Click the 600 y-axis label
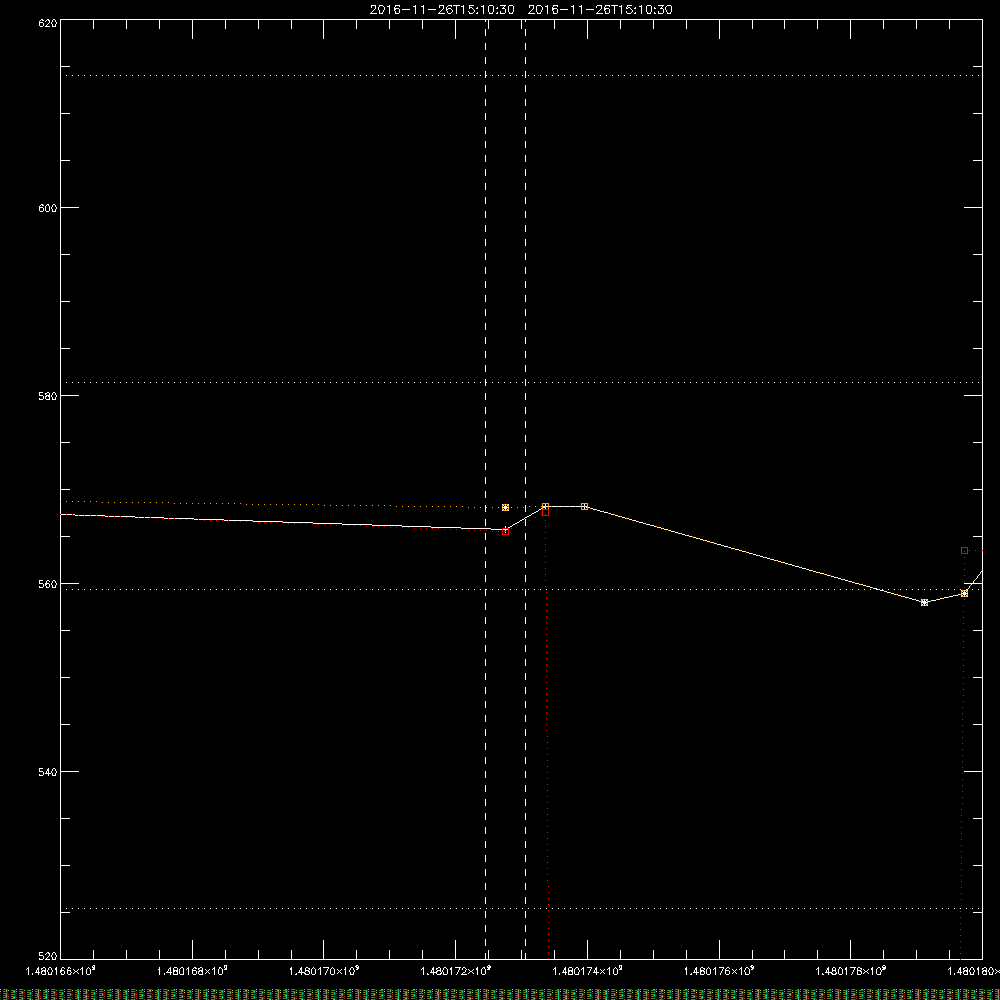The image size is (1000, 1000). click(x=48, y=208)
